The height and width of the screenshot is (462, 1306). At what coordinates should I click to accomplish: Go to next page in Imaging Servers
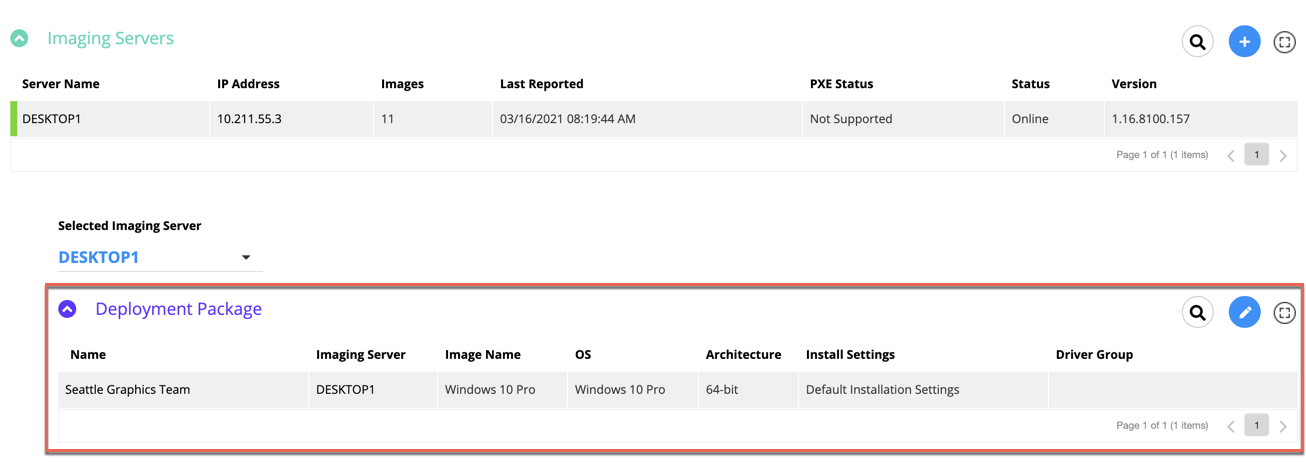pyautogui.click(x=1283, y=155)
